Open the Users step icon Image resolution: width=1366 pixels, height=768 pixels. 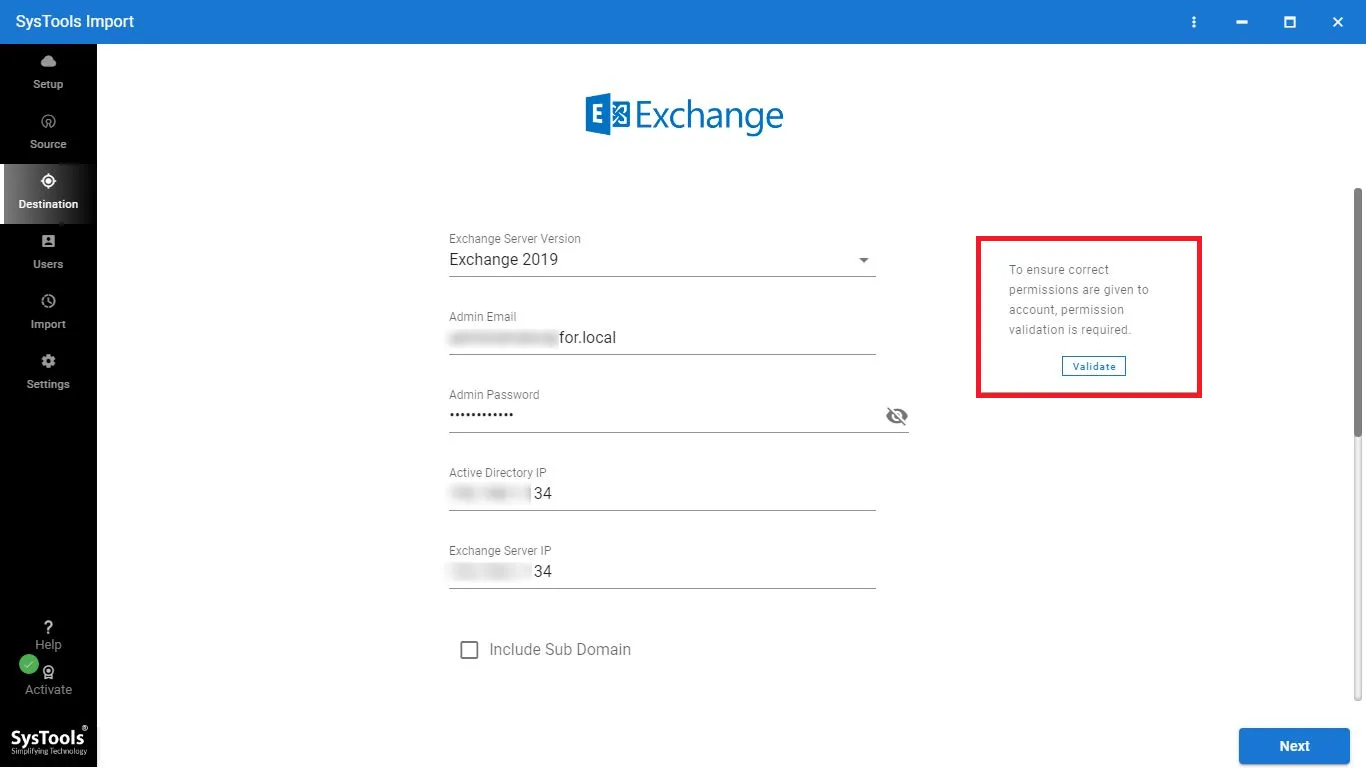coord(48,242)
